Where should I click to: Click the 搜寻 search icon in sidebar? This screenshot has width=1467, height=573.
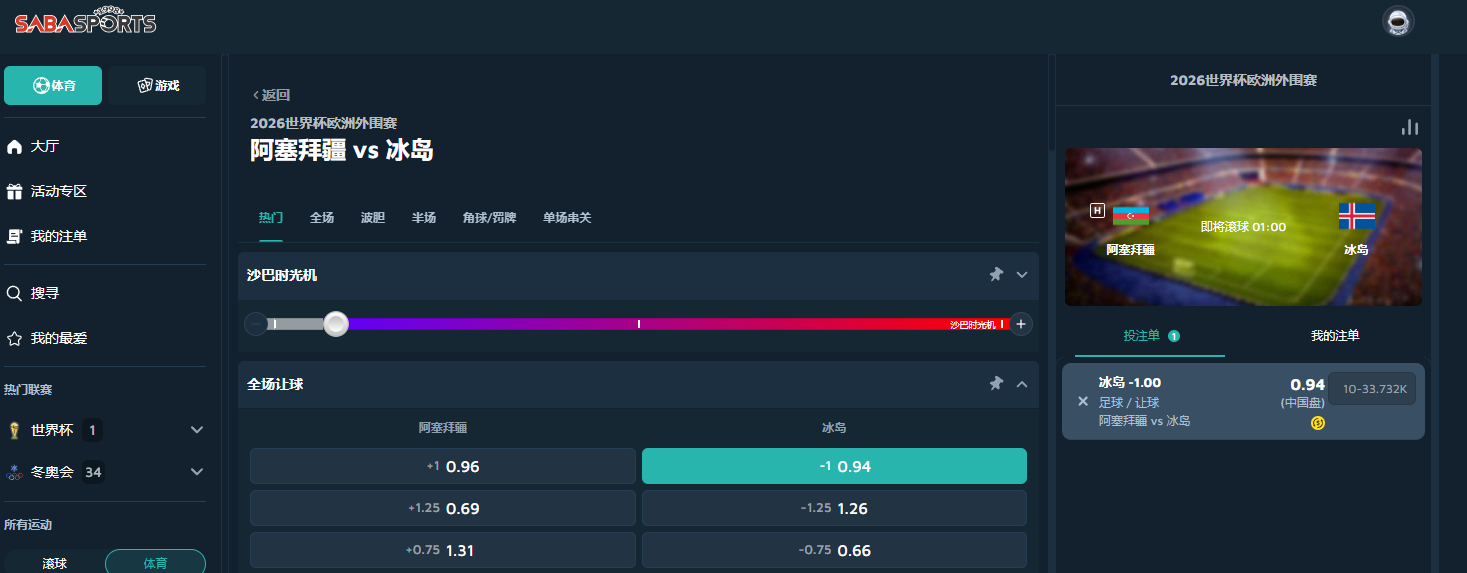pyautogui.click(x=15, y=293)
